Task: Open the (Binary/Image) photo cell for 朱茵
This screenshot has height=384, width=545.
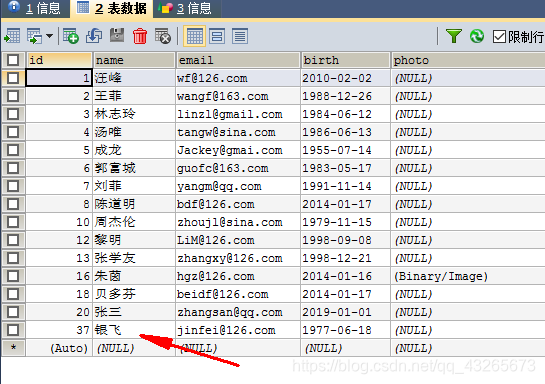Action: 468,276
